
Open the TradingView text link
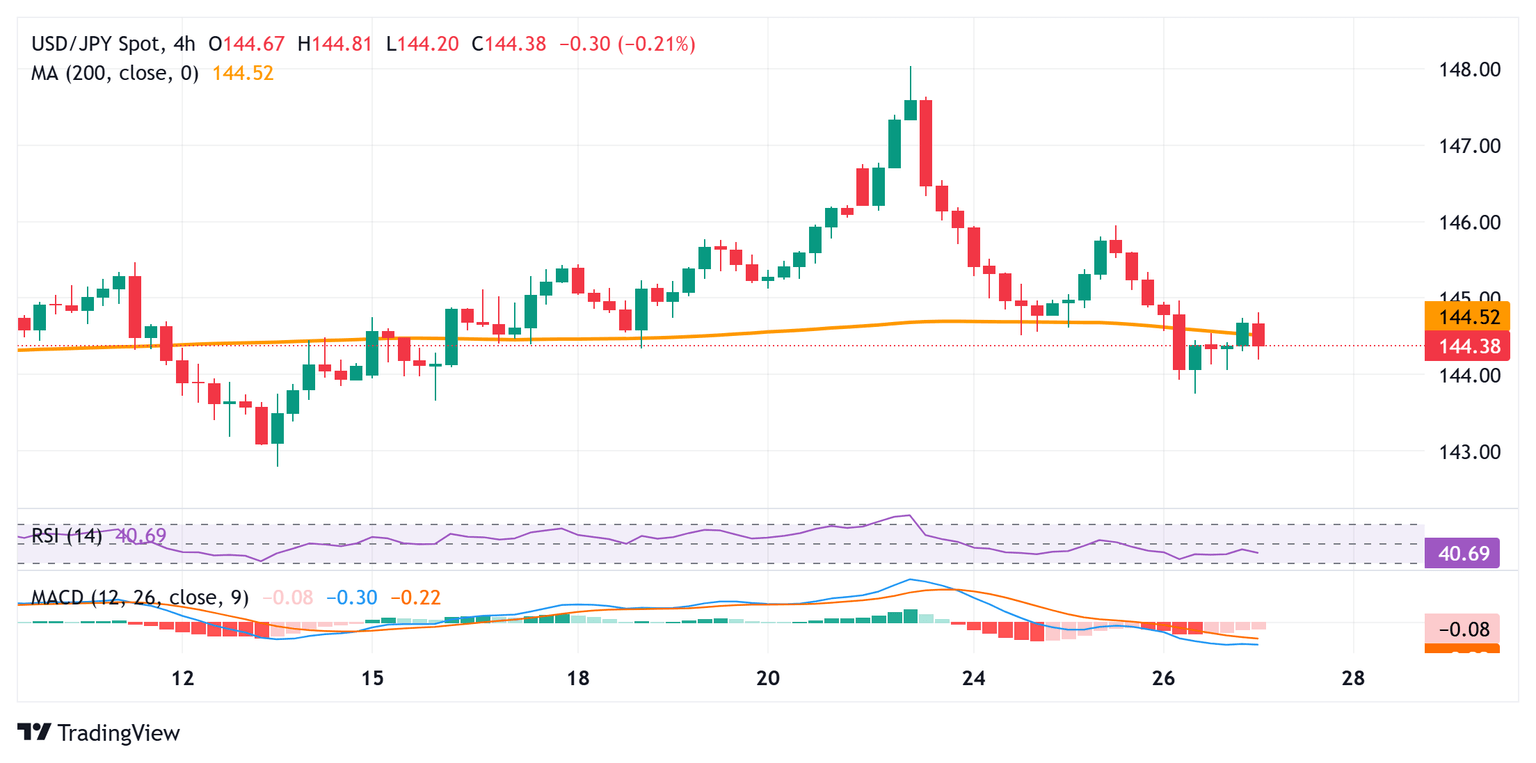pyautogui.click(x=117, y=732)
